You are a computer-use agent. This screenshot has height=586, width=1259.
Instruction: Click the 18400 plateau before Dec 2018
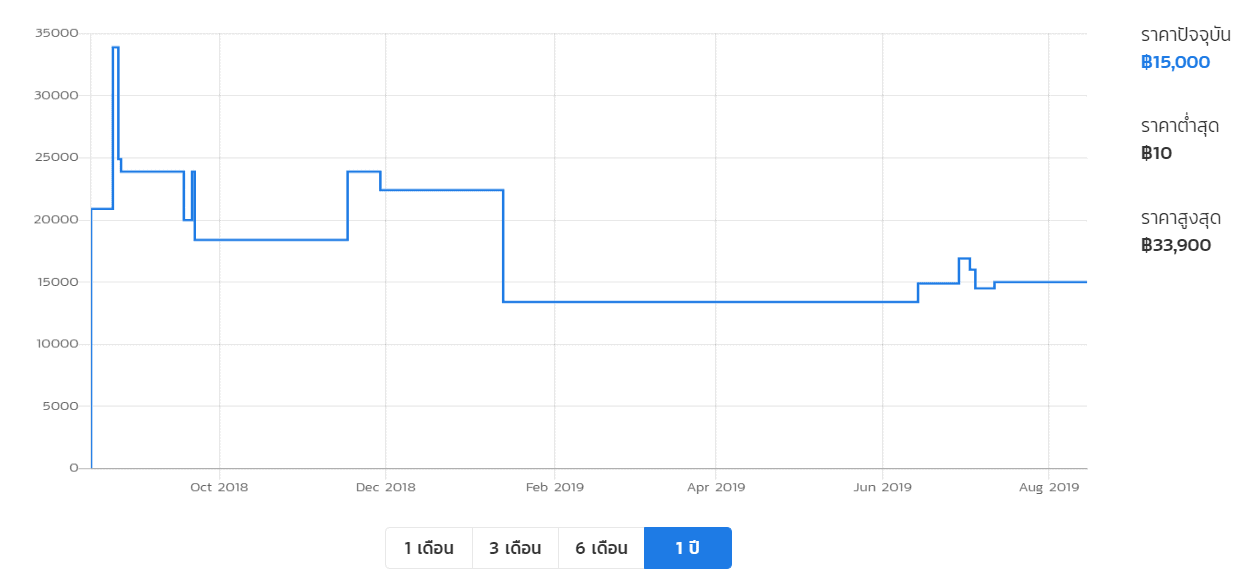(271, 239)
